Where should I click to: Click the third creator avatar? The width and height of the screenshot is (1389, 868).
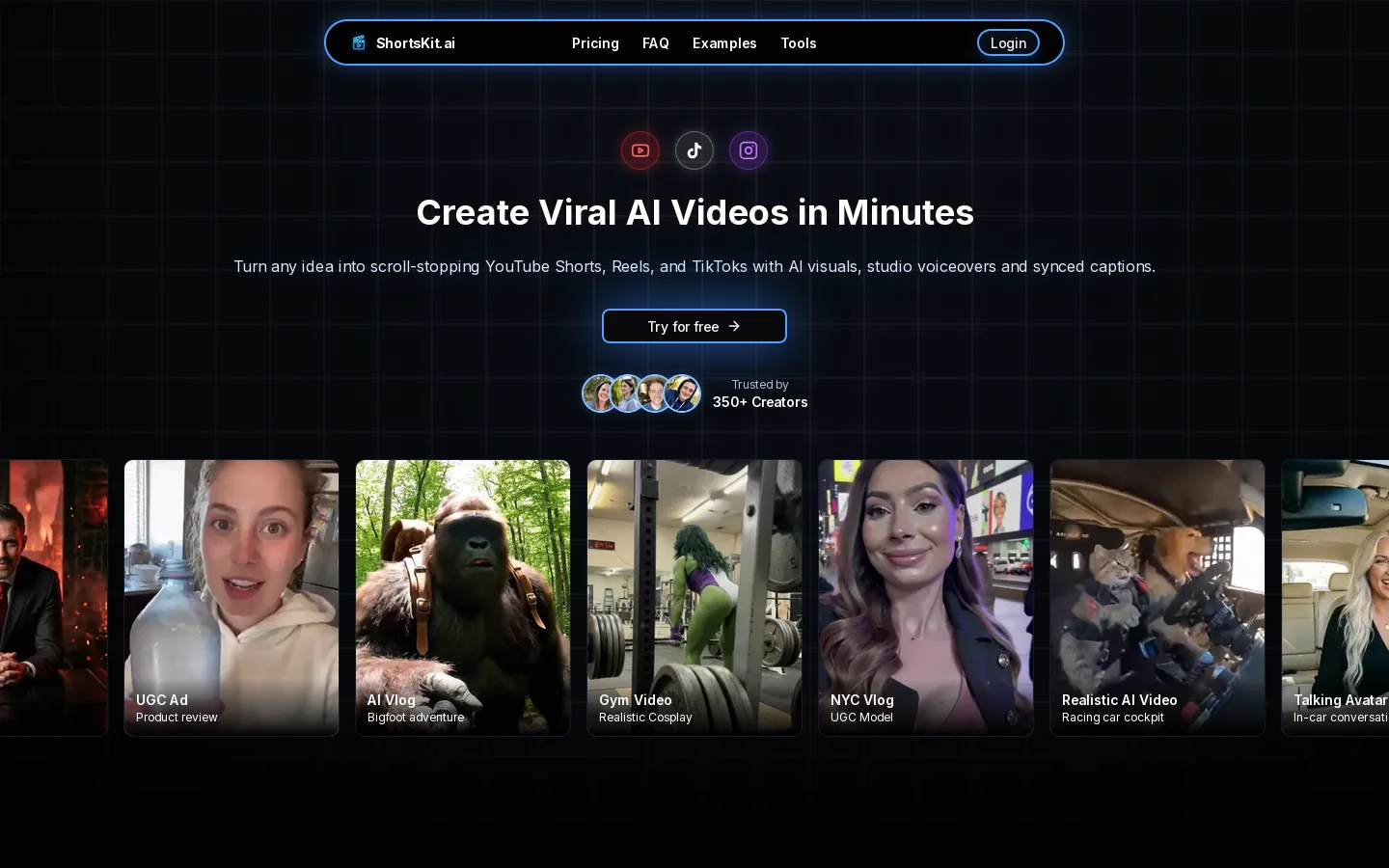pos(654,393)
